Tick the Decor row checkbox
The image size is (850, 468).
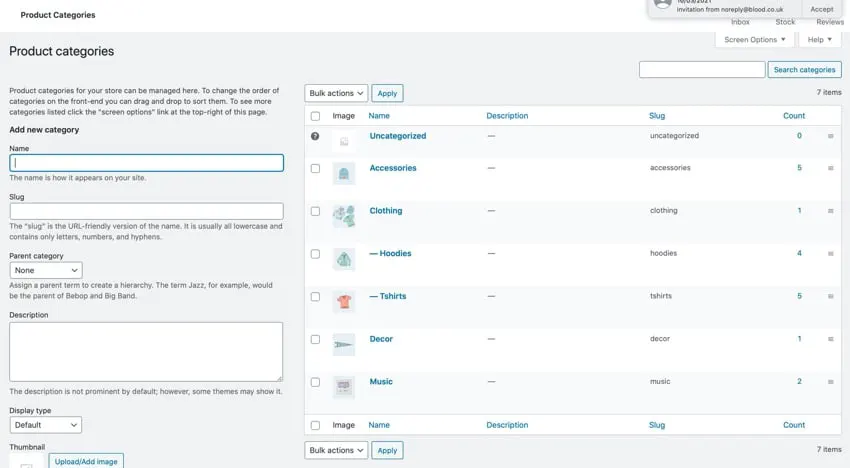pos(315,339)
